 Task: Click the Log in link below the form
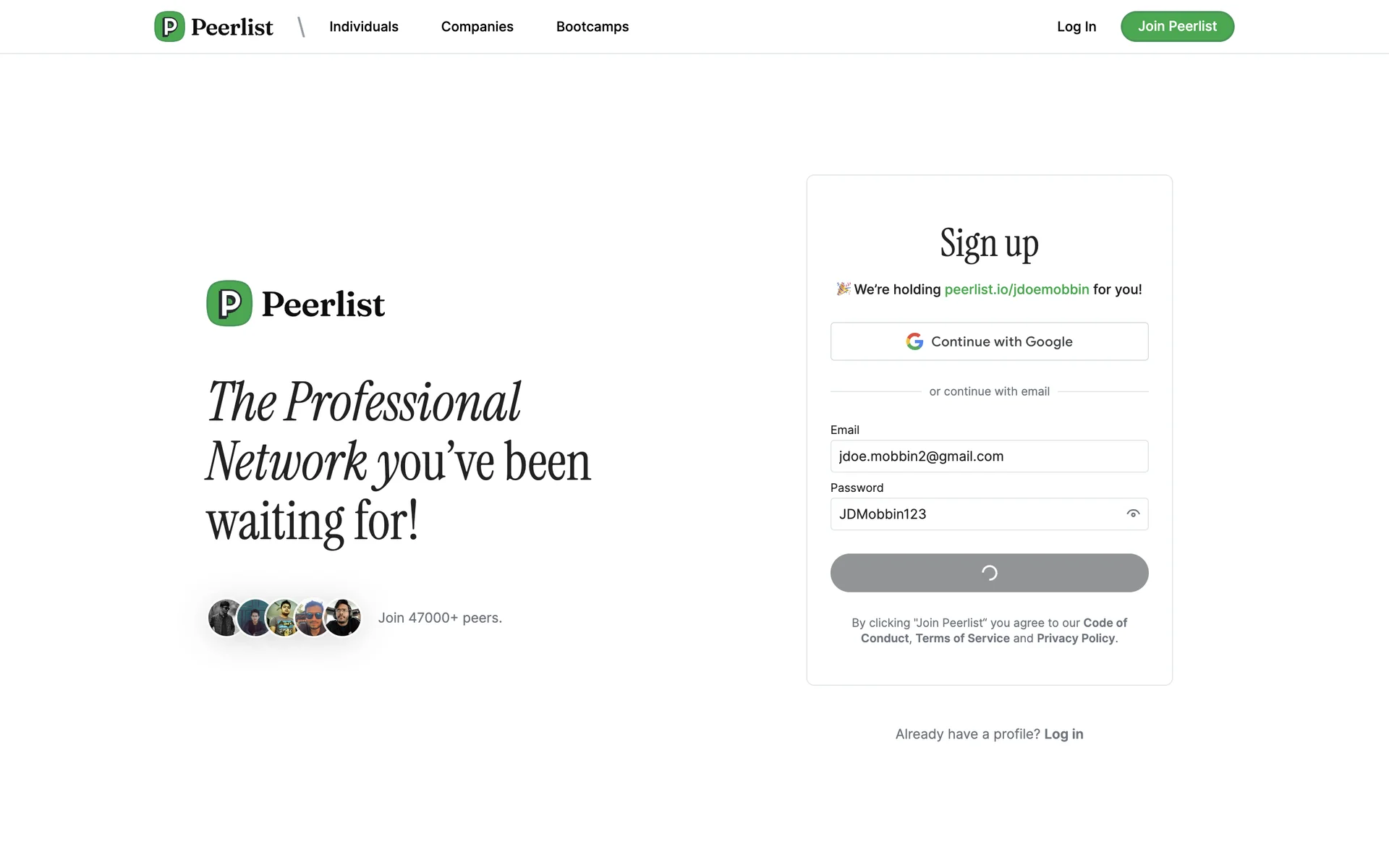pyautogui.click(x=1063, y=734)
